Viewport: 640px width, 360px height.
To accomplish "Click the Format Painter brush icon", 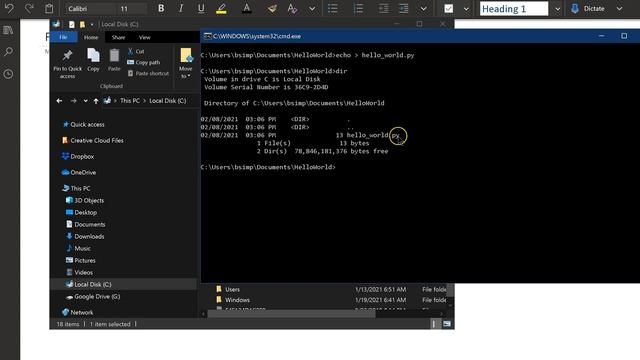I will (x=272, y=9).
